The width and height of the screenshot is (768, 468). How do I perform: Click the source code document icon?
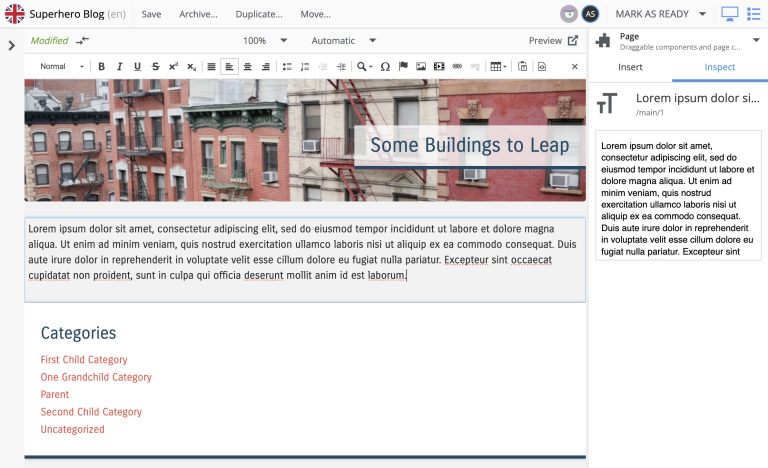tap(542, 67)
